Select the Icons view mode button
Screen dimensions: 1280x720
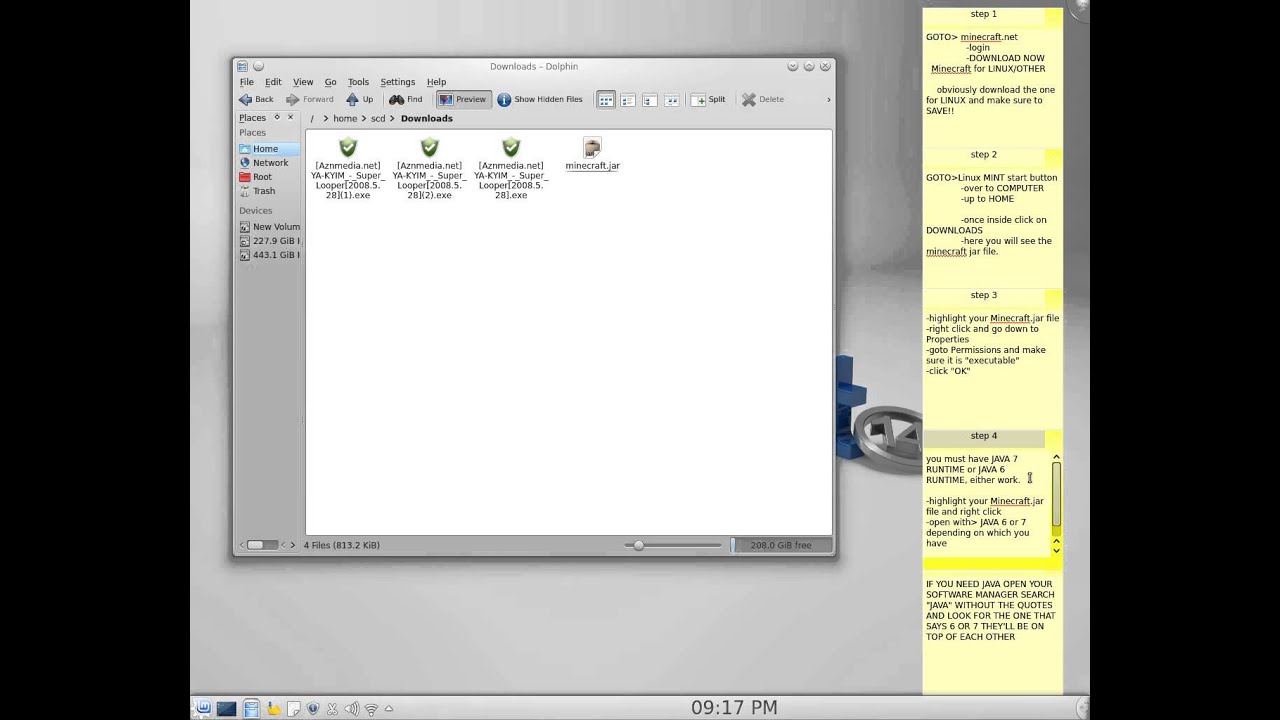(x=606, y=100)
